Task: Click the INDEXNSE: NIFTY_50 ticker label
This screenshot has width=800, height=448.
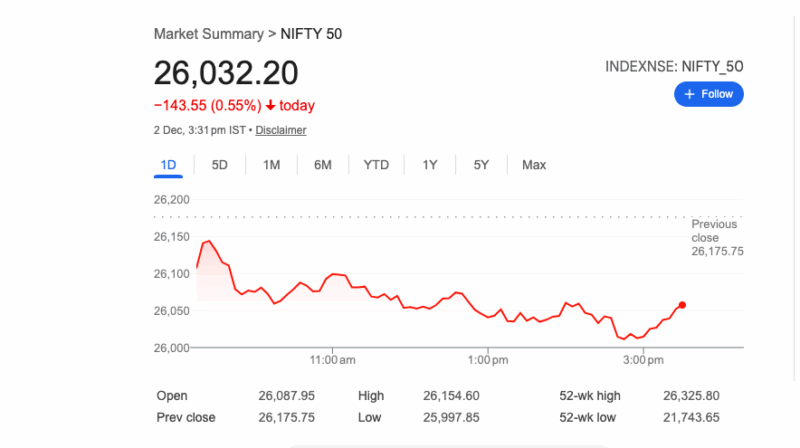Action: 674,66
